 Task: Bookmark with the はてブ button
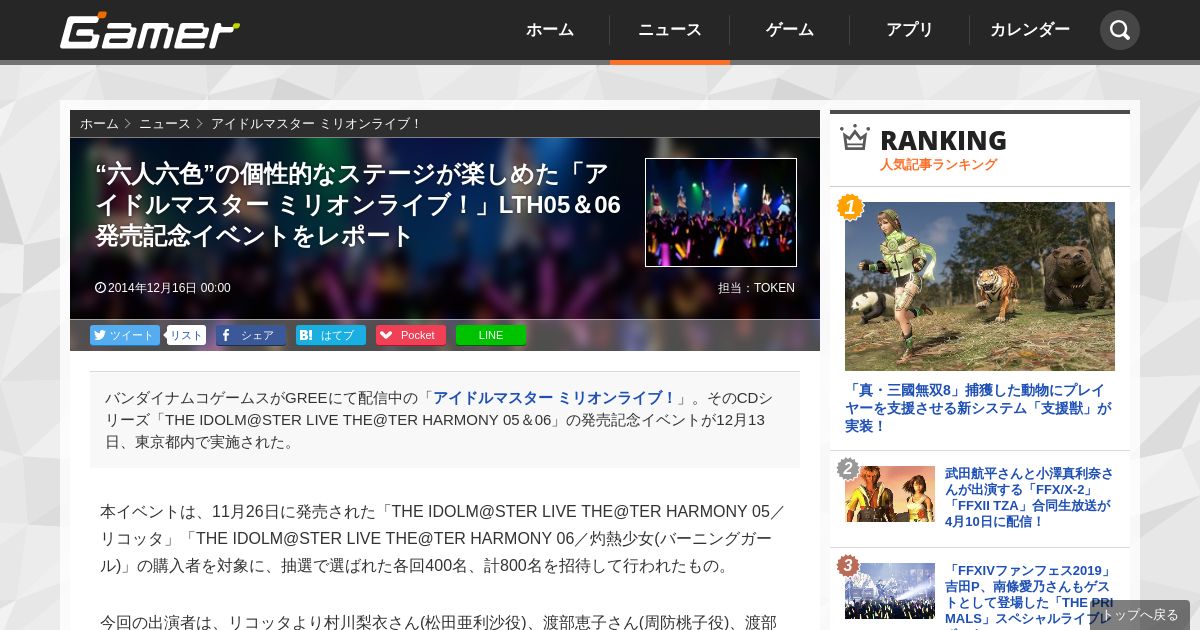pyautogui.click(x=331, y=335)
